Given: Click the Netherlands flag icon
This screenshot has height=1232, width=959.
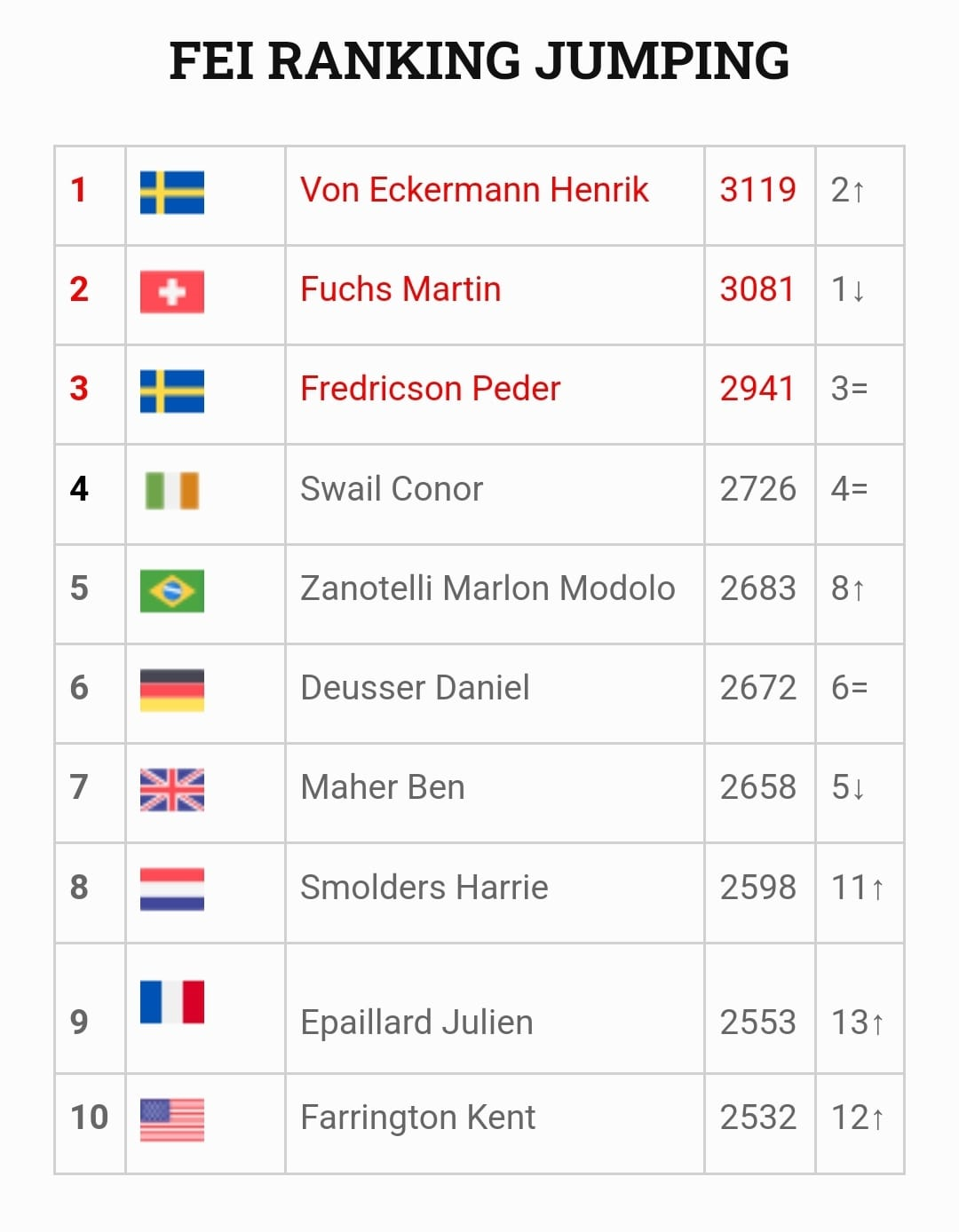Looking at the screenshot, I should point(172,888).
